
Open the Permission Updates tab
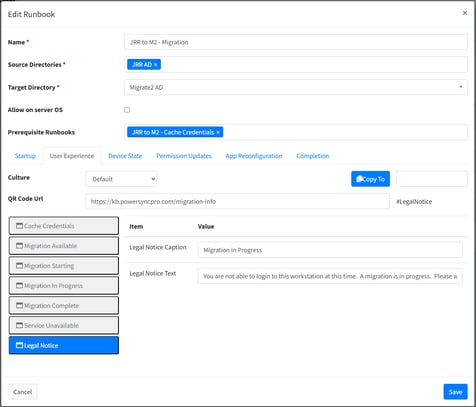pos(184,156)
